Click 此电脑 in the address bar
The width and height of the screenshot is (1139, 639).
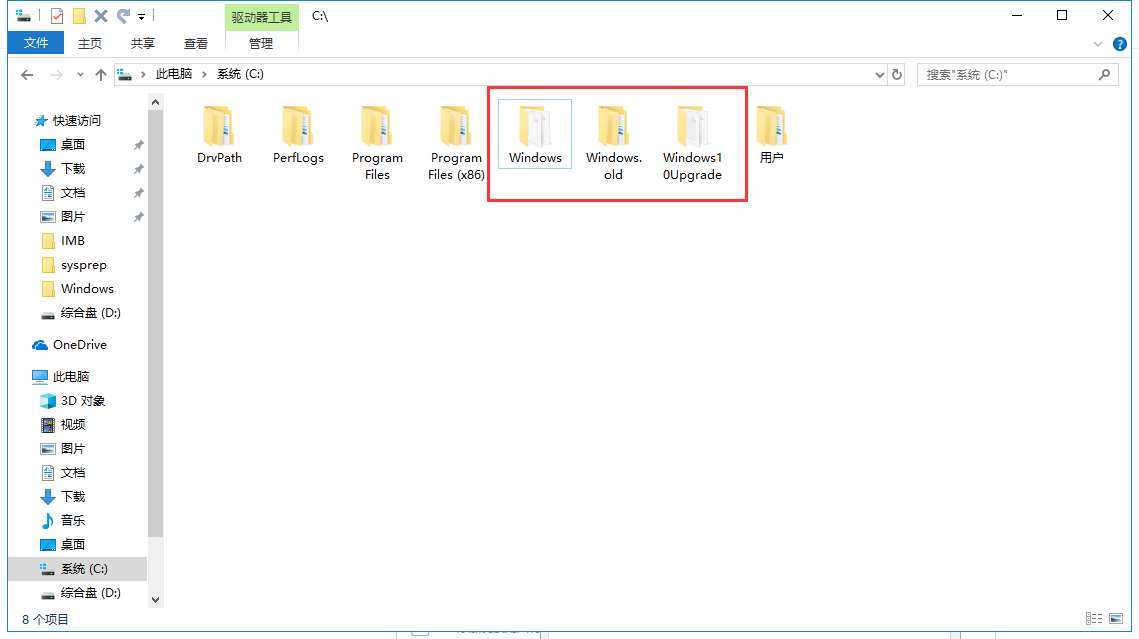point(174,74)
